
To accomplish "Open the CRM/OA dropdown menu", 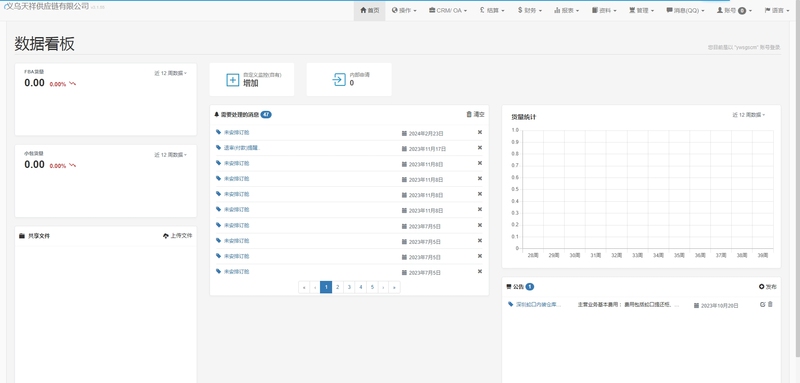I will [x=448, y=10].
